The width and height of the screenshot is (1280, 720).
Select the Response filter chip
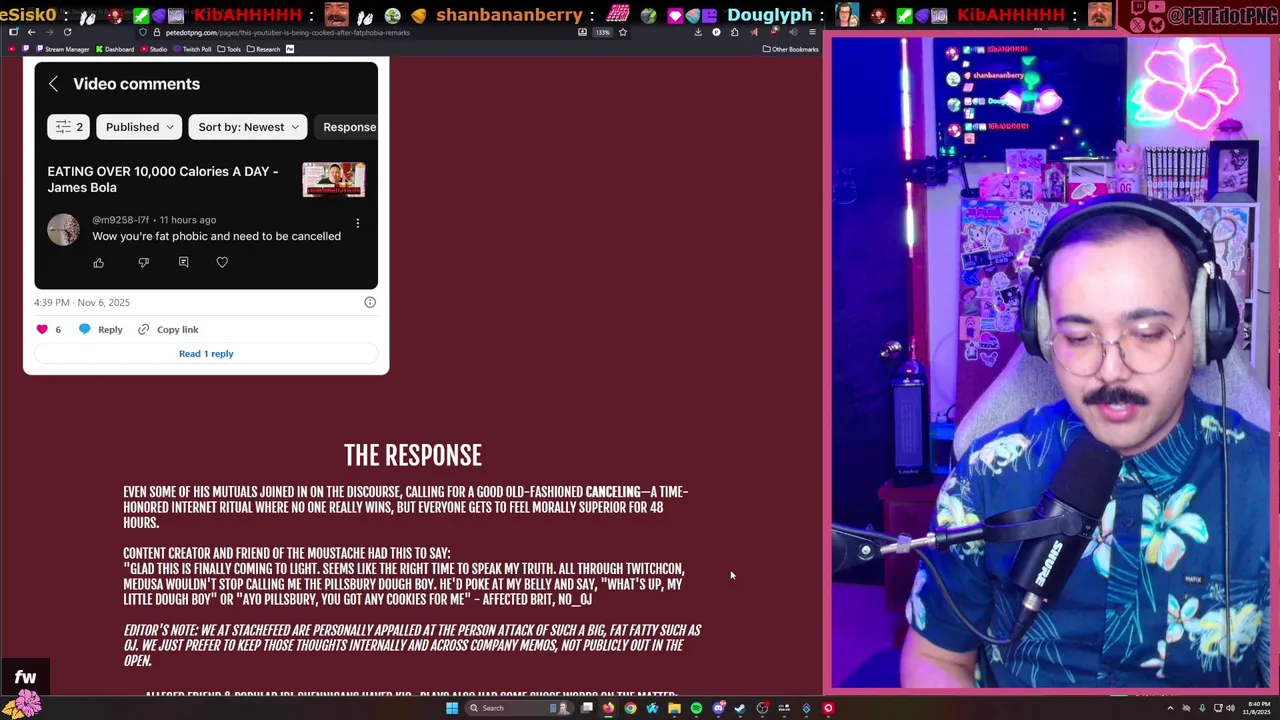348,127
